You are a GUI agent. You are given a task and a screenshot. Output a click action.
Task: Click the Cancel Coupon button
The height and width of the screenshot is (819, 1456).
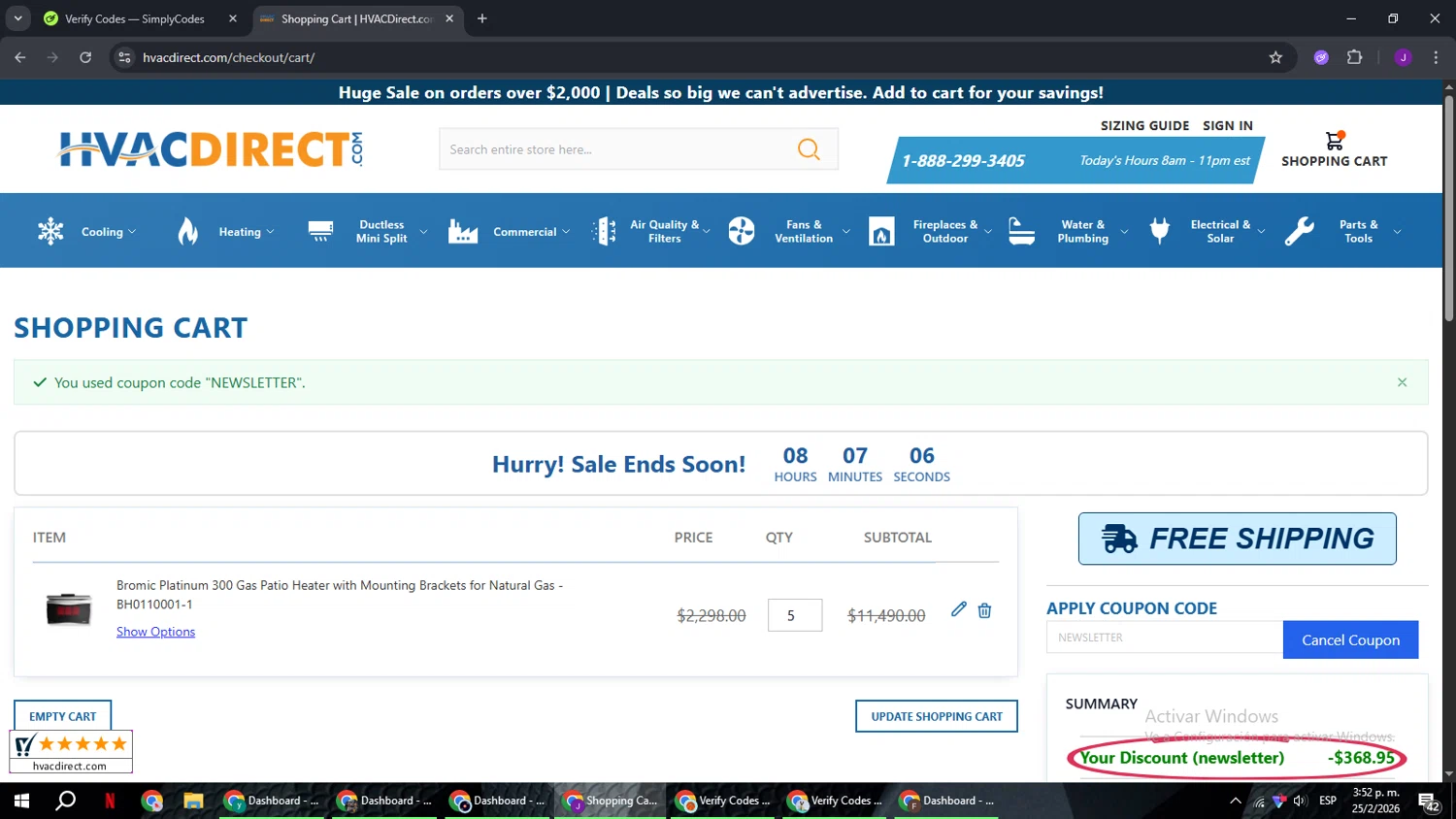tap(1350, 639)
